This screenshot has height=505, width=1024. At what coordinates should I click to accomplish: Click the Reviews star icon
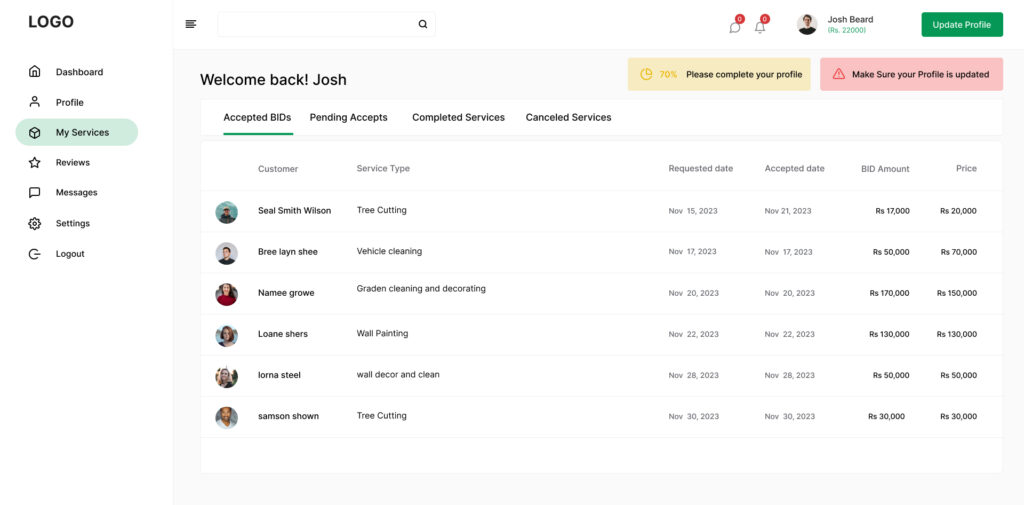tap(35, 162)
